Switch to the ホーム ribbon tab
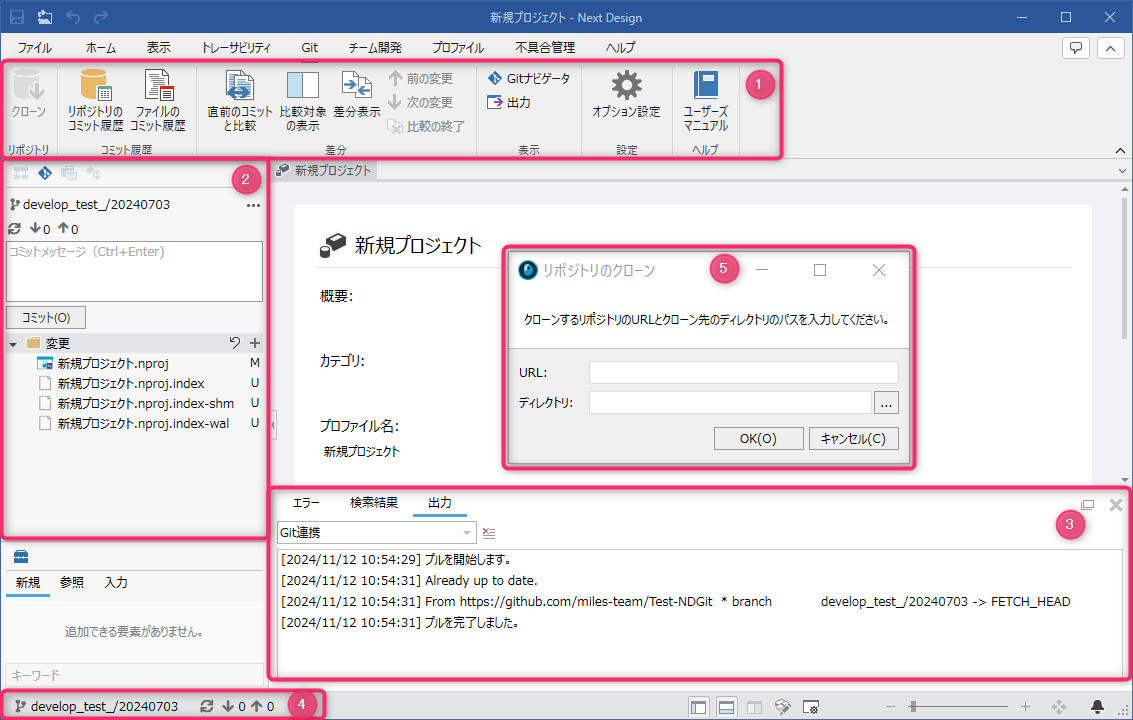This screenshot has width=1133, height=720. [100, 48]
